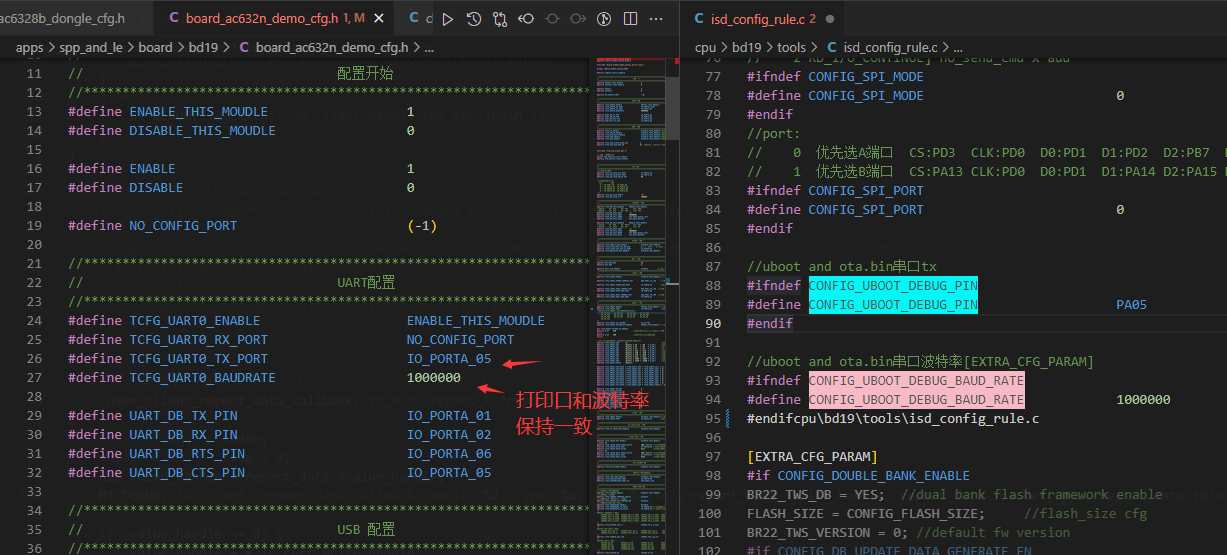
Task: Click the #endif on line 90
Action: pyautogui.click(x=770, y=323)
